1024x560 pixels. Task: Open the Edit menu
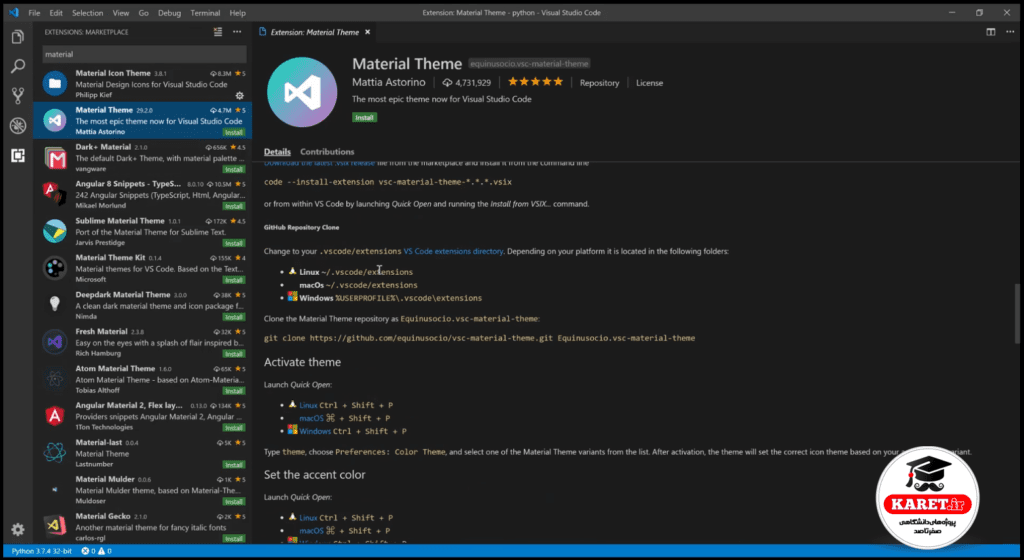(56, 12)
